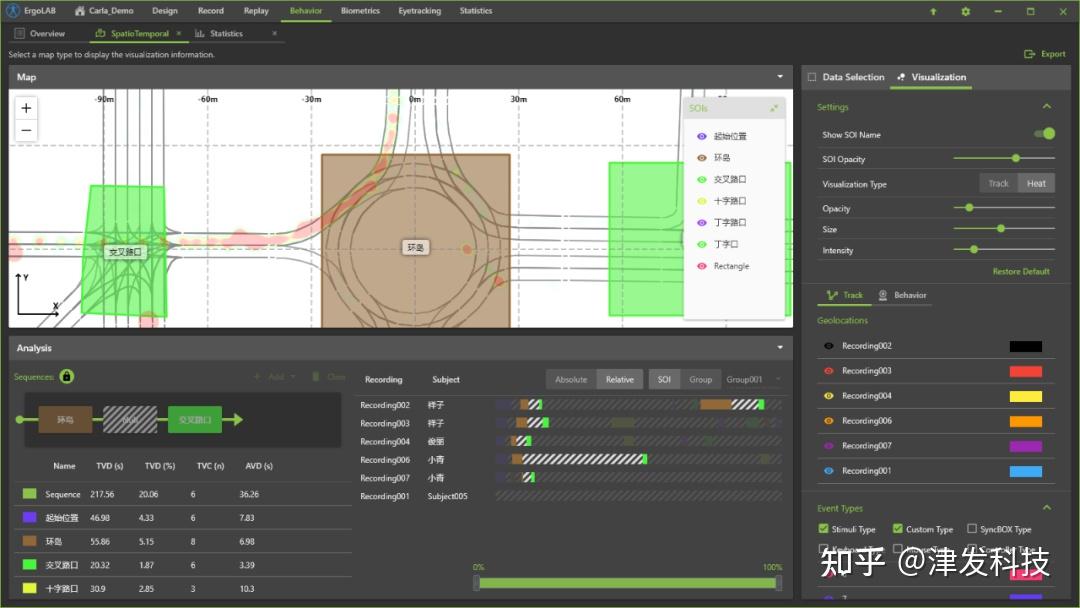Collapse the Settings section
The image size is (1080, 608).
pyautogui.click(x=1047, y=107)
